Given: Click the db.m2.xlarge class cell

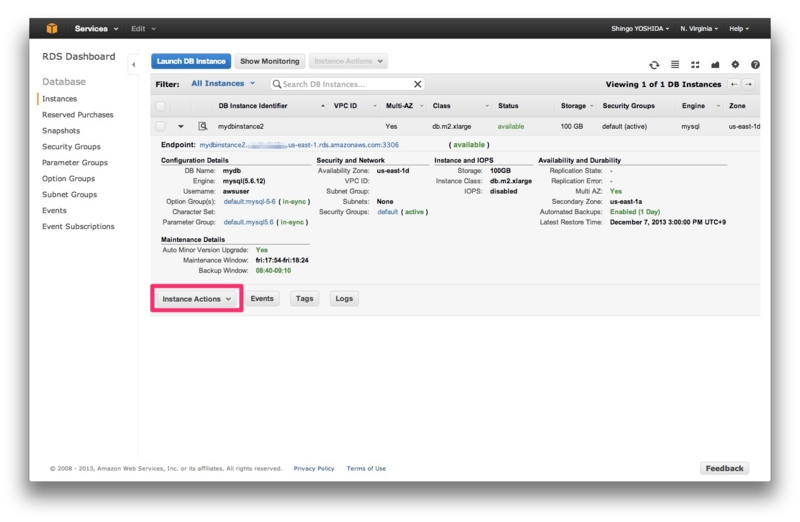Looking at the screenshot, I should pos(452,126).
